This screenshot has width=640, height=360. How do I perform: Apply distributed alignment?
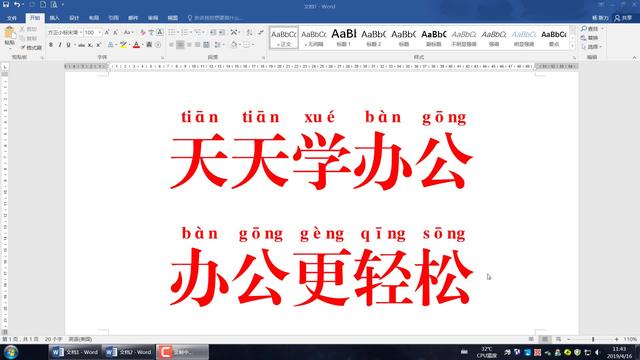[206, 45]
